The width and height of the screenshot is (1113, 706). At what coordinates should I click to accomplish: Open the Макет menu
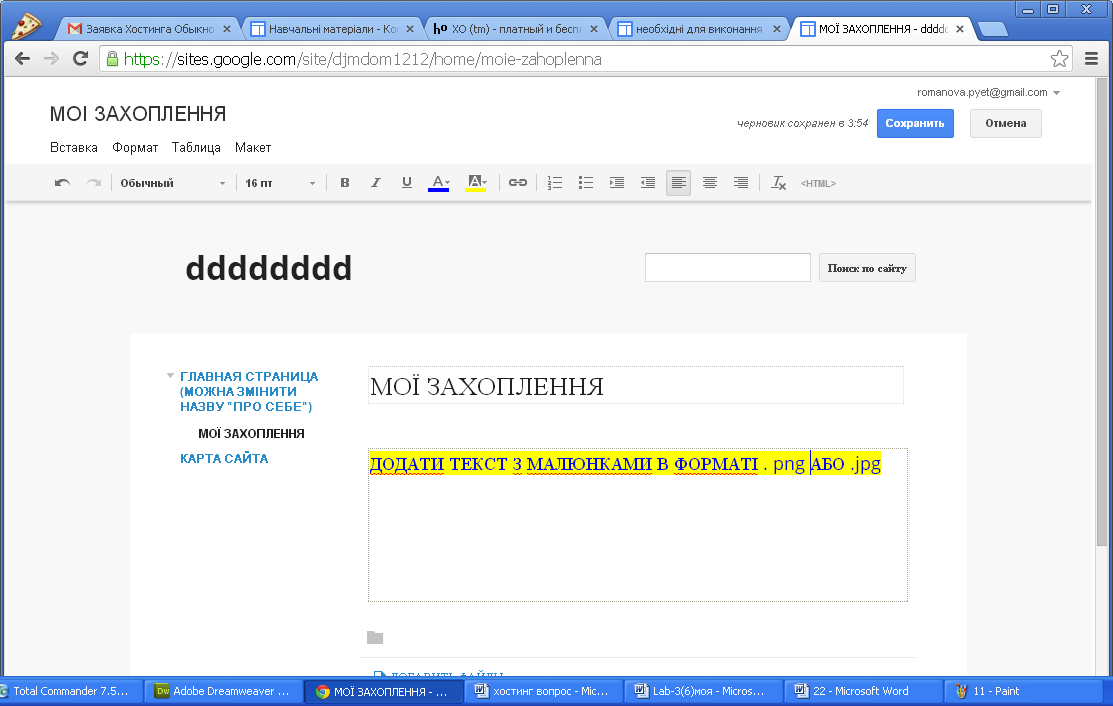[253, 148]
